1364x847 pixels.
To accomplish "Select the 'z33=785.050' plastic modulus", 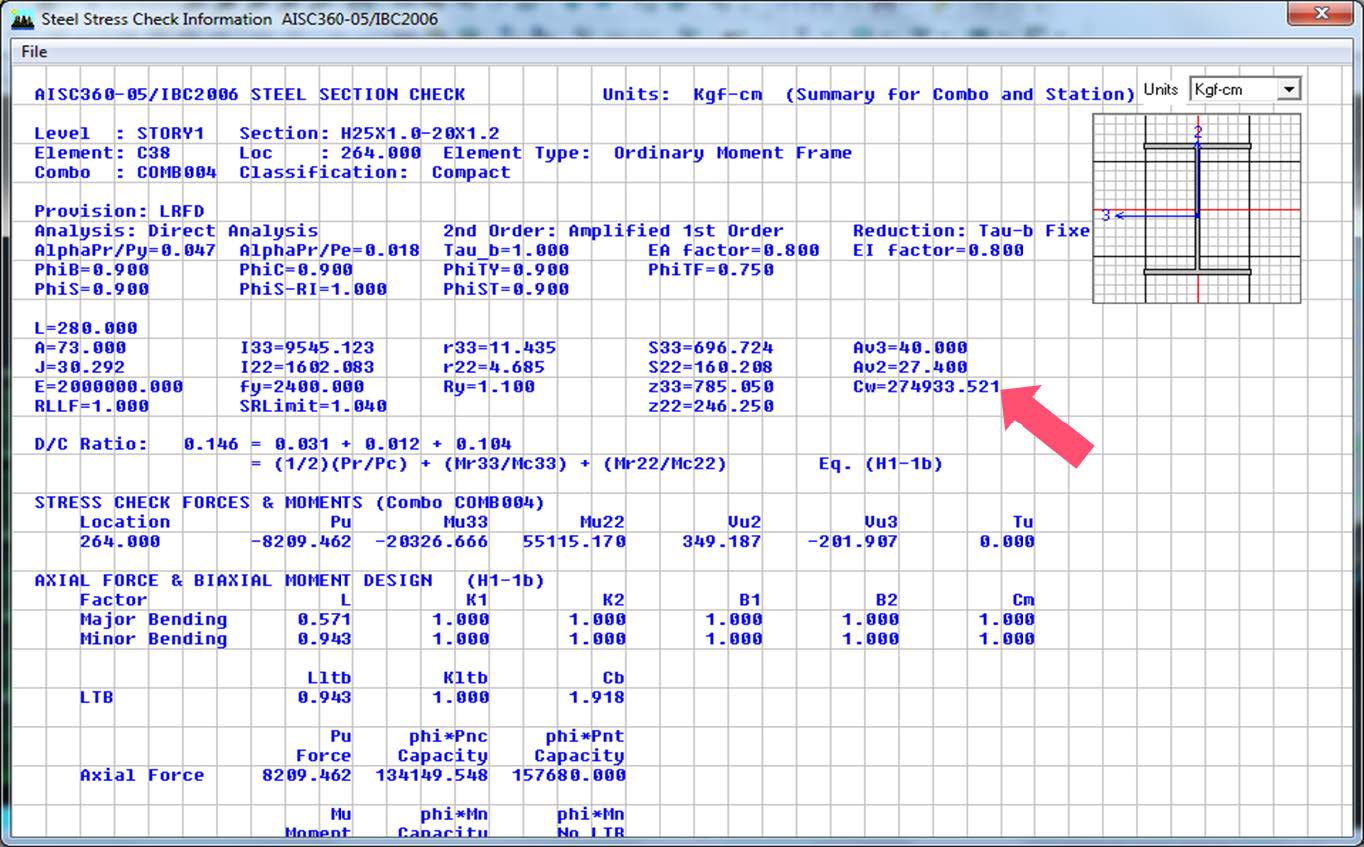I will point(711,387).
